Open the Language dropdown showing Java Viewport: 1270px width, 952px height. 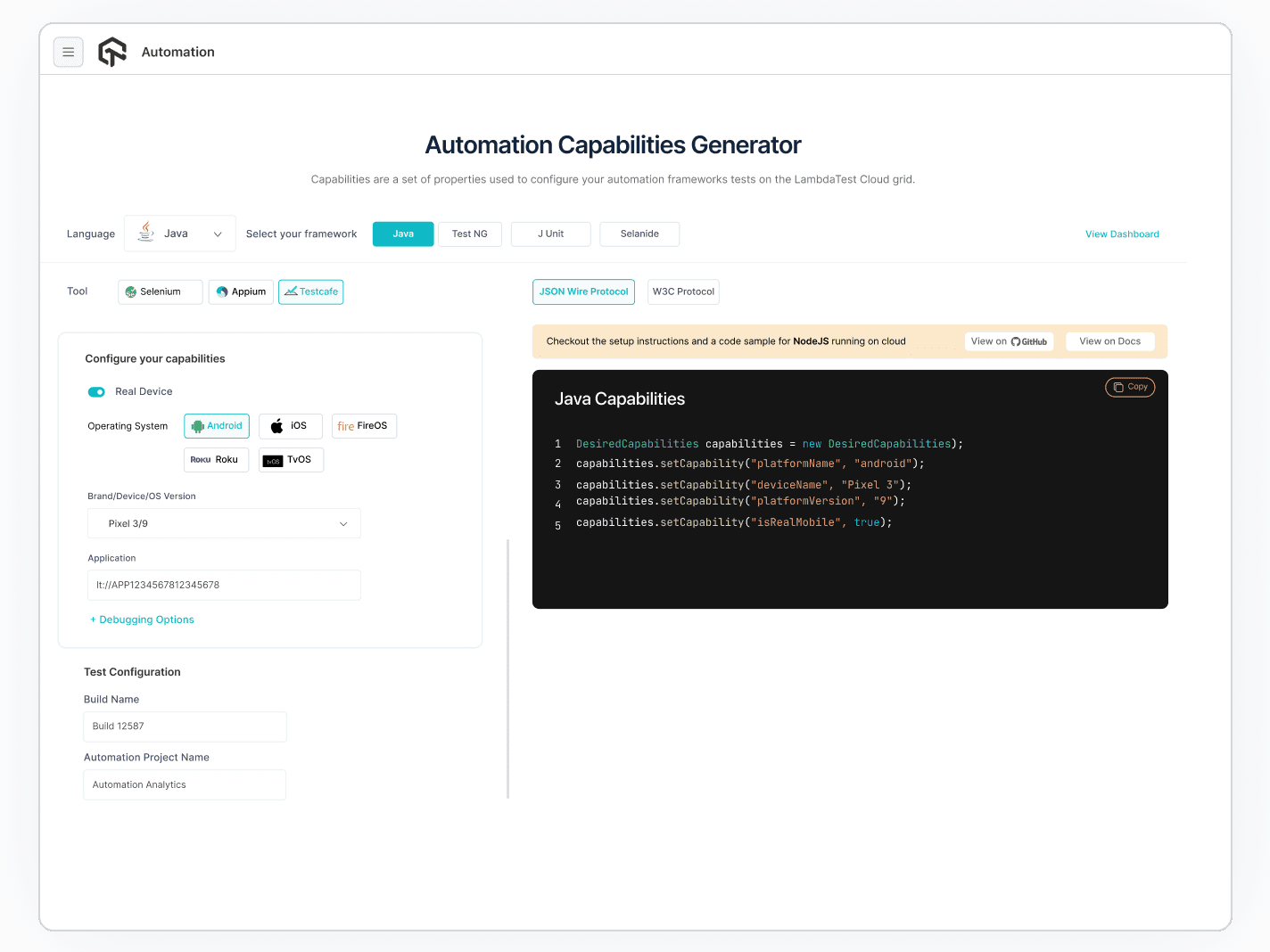pyautogui.click(x=179, y=234)
